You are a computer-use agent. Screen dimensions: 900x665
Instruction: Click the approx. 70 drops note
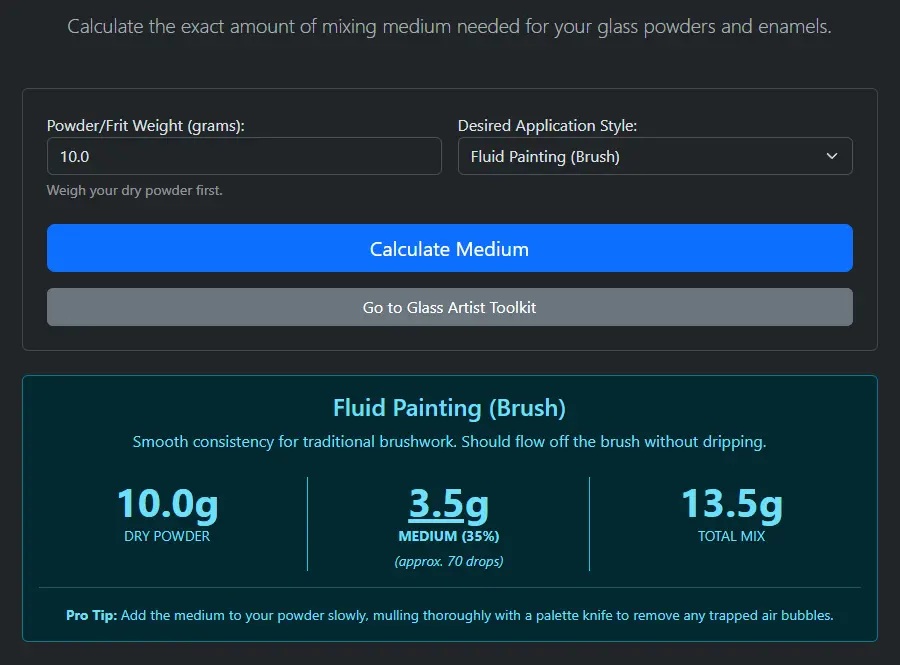tap(450, 561)
